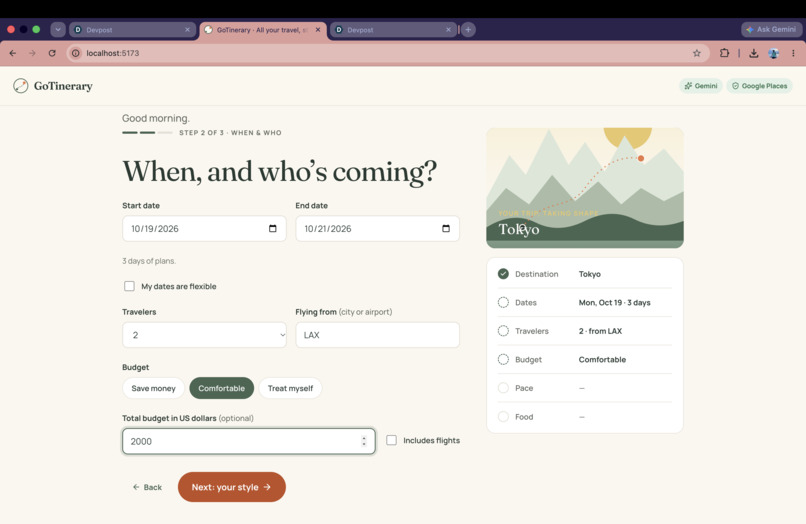Click the Destination checked status circle

coord(503,274)
